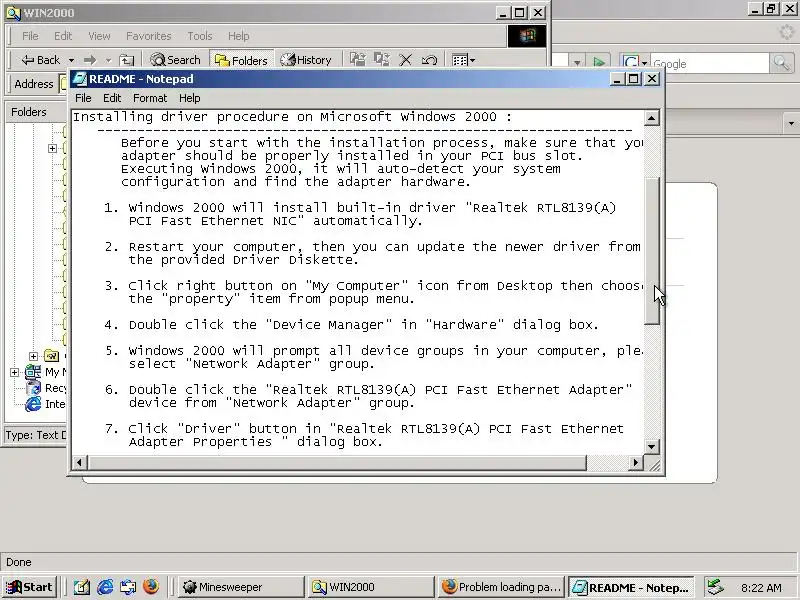The height and width of the screenshot is (600, 800).
Task: Click the Done status bar text
Action: pos(19,562)
